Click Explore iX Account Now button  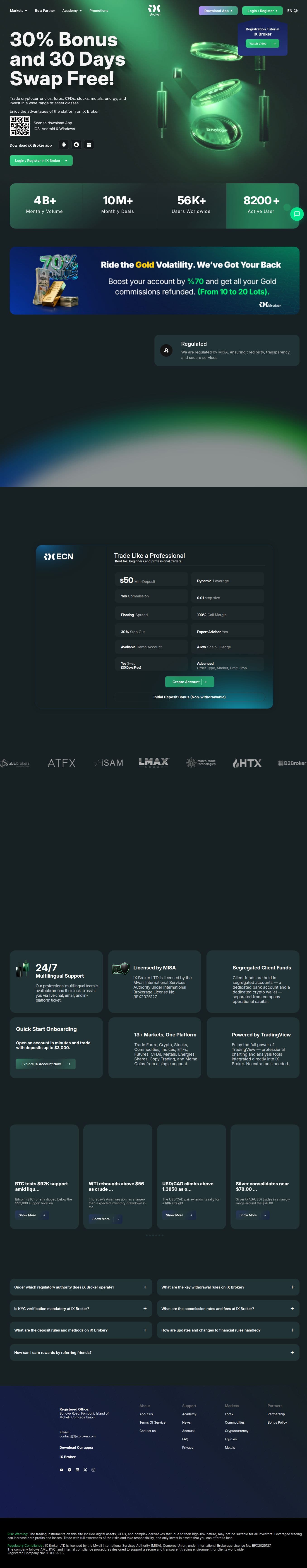coord(46,1064)
